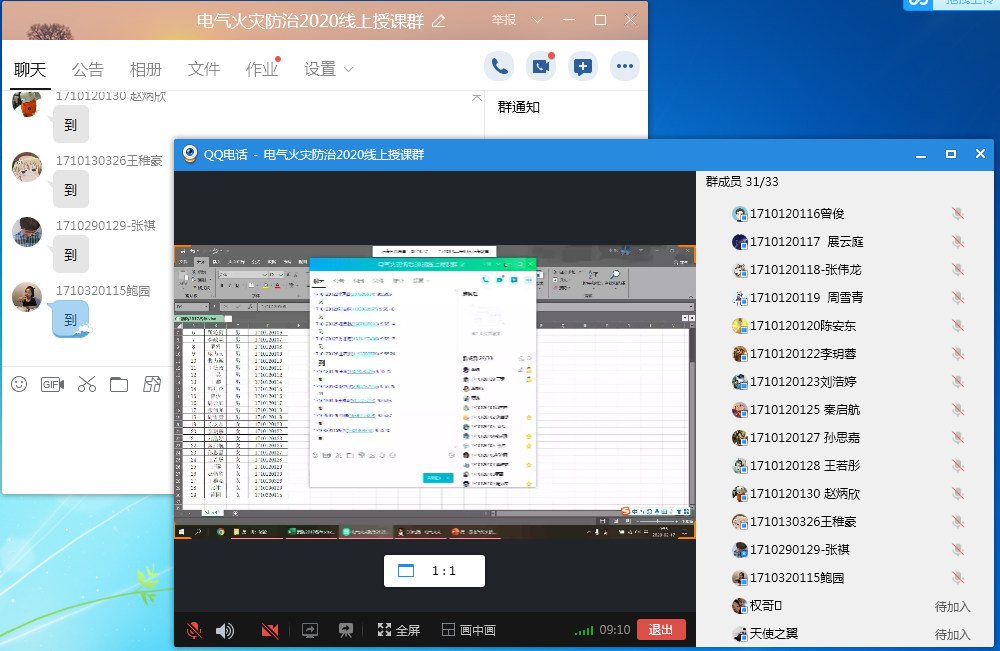Collapse the chat panel using top chevron
Image resolution: width=1000 pixels, height=651 pixels.
(477, 97)
